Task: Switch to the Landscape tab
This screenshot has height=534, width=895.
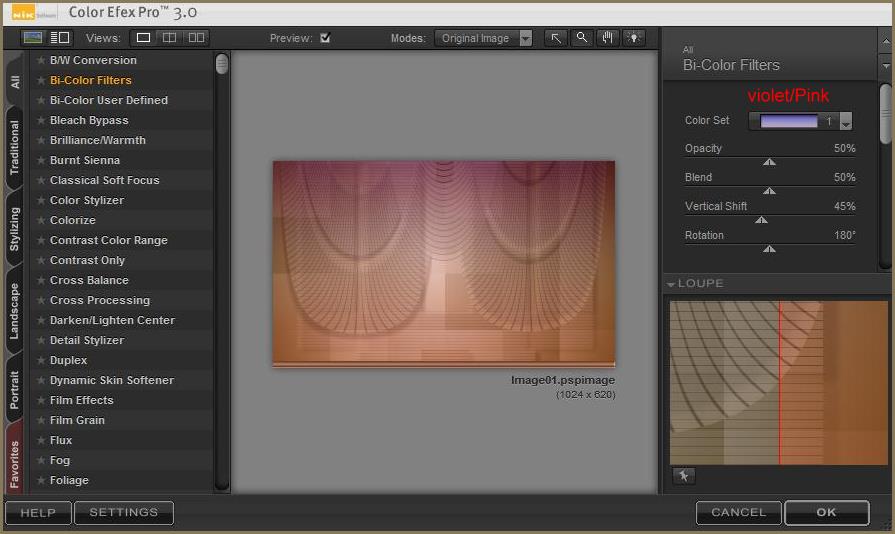Action: [15, 311]
